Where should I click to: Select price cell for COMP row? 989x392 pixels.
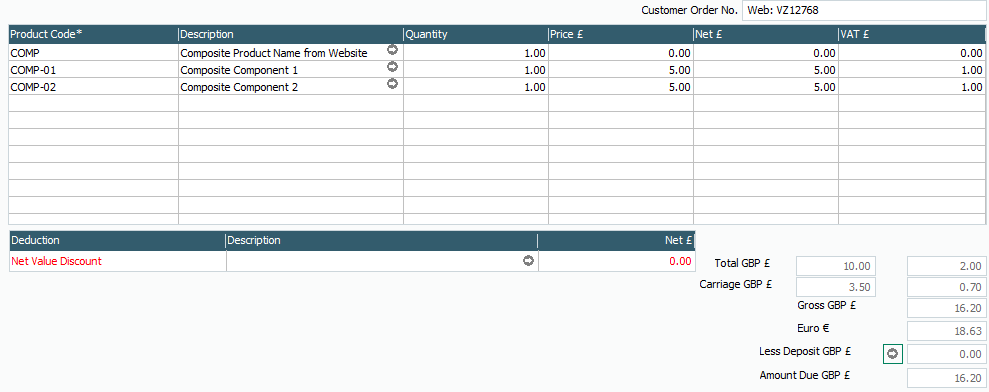pyautogui.click(x=621, y=53)
